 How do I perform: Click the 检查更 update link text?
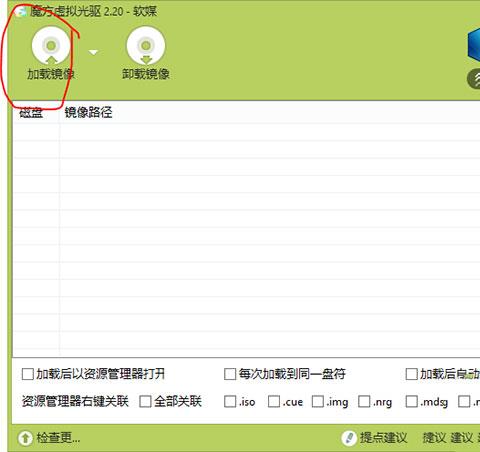click(58, 438)
